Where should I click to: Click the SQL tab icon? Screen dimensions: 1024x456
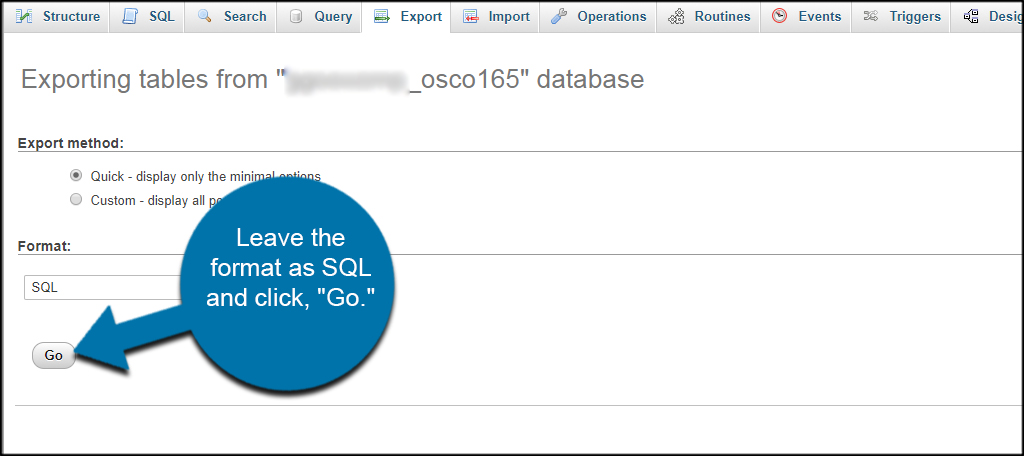click(x=131, y=16)
